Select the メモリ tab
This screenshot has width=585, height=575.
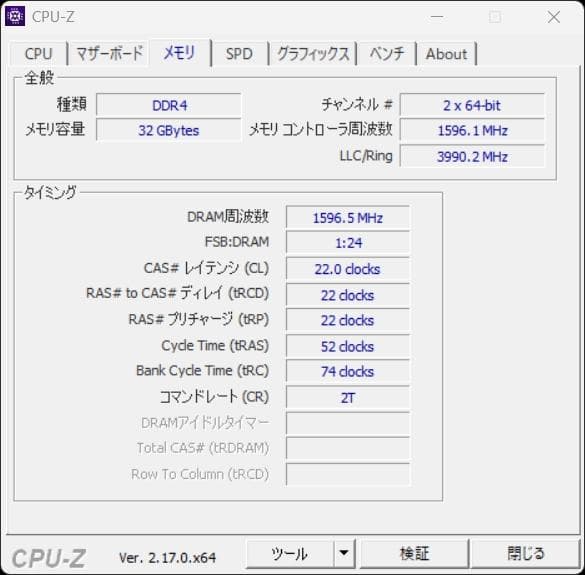180,53
